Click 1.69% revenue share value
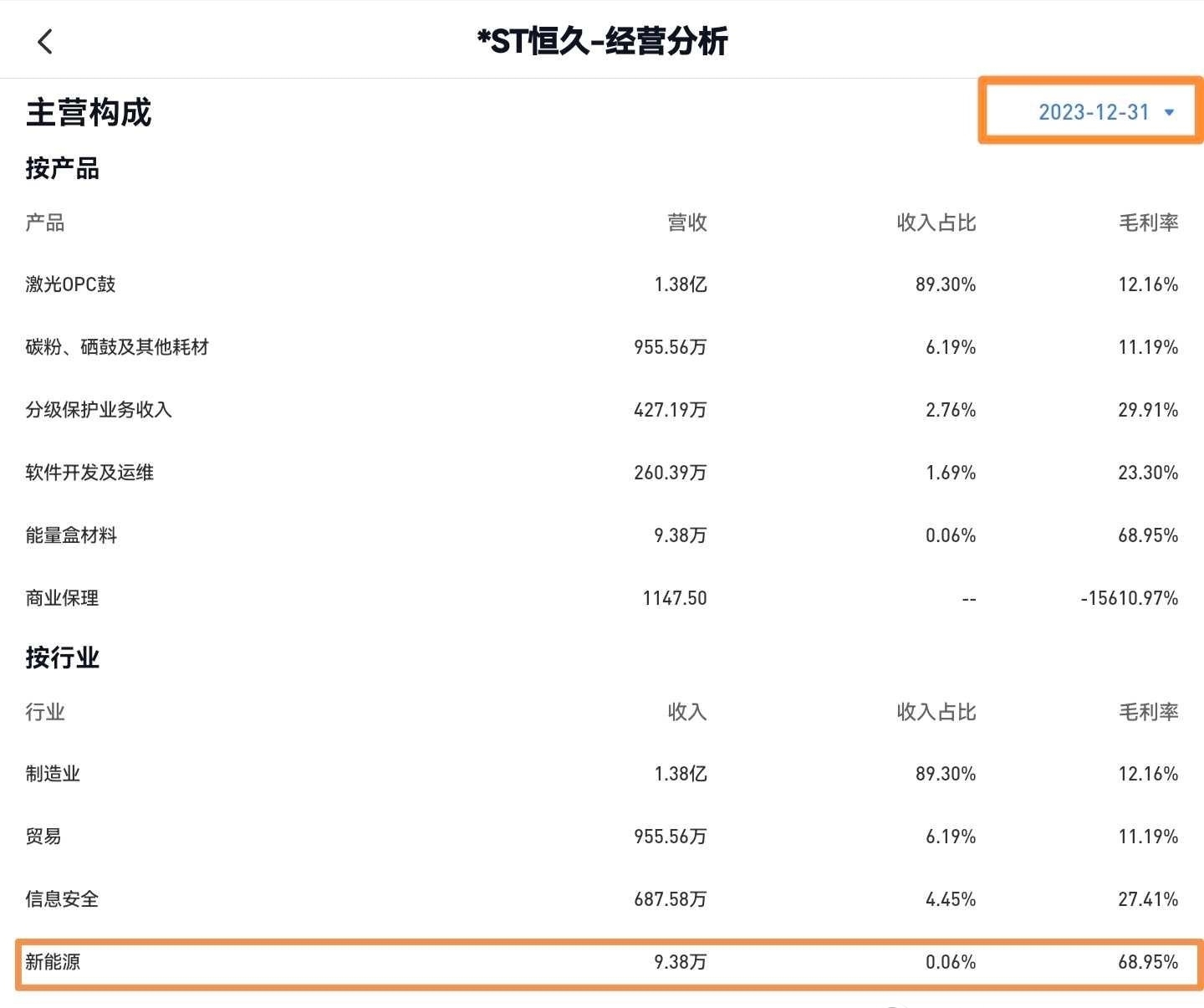The width and height of the screenshot is (1204, 1008). click(951, 473)
